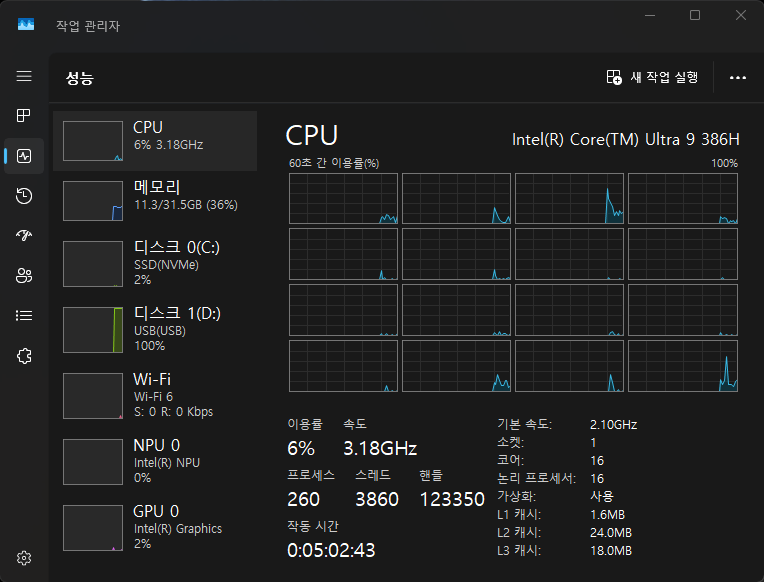This screenshot has height=582, width=764.
Task: Open App history page icon
Action: click(24, 196)
